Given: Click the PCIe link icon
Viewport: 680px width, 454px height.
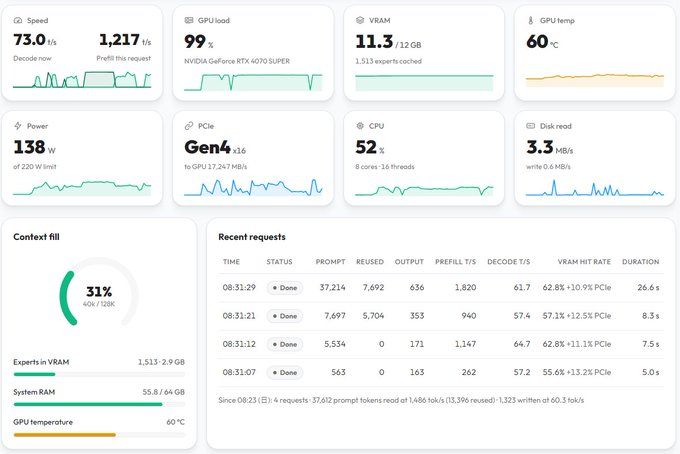Looking at the screenshot, I should click(189, 126).
